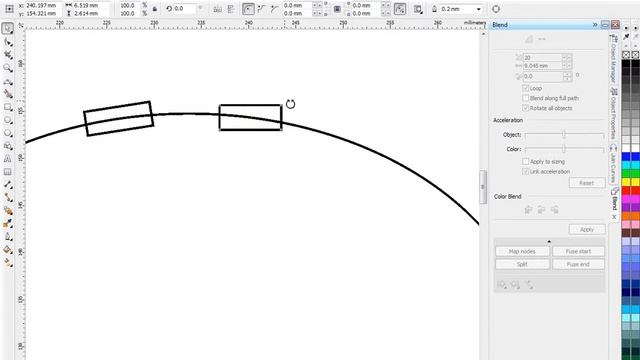Select the chamfered corner option
Viewport: 640px width, 360px height.
pyautogui.click(x=274, y=9)
